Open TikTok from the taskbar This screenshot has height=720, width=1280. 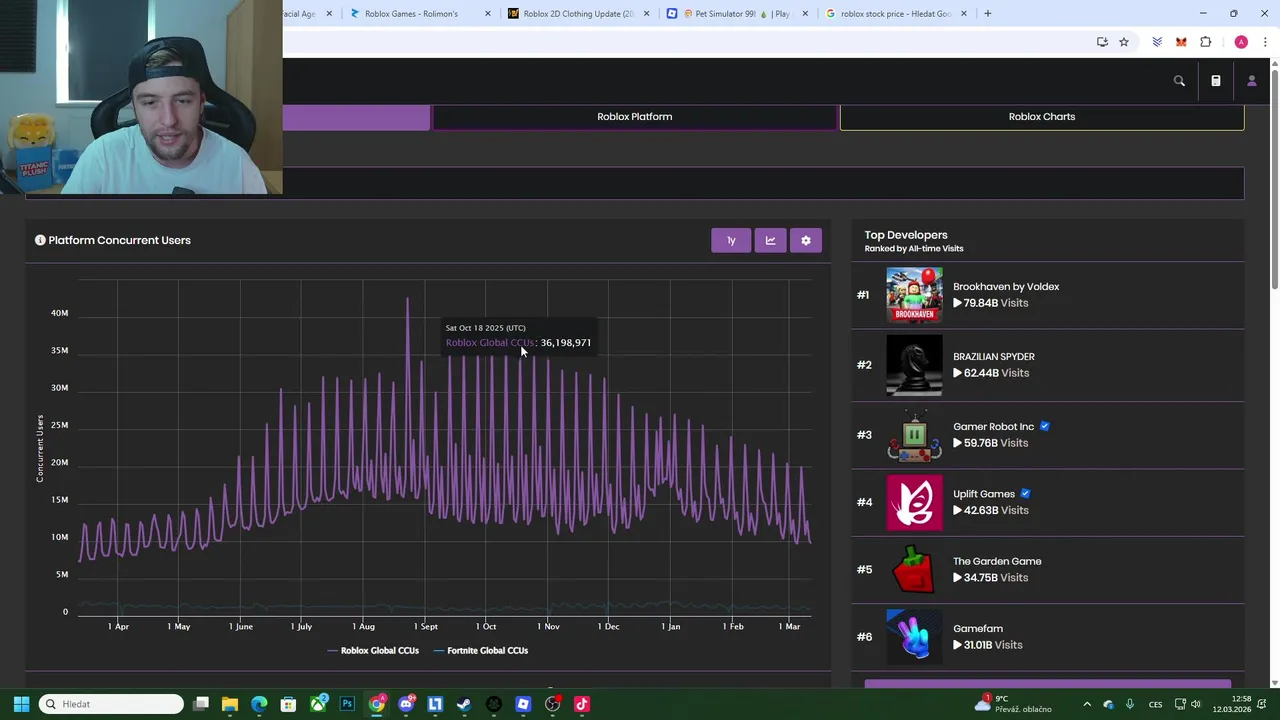click(x=582, y=704)
